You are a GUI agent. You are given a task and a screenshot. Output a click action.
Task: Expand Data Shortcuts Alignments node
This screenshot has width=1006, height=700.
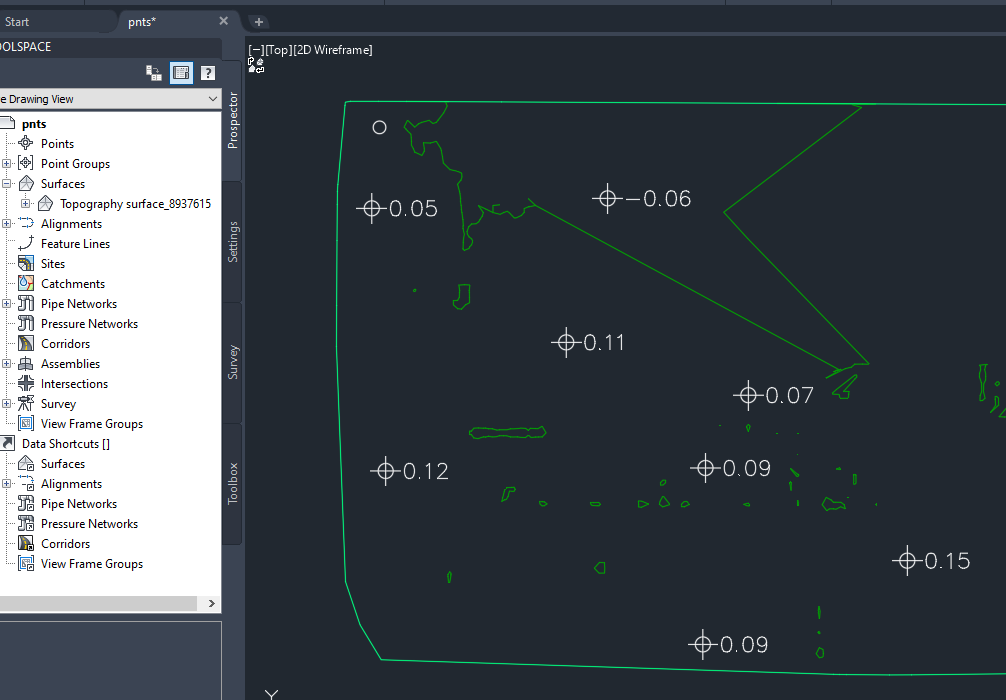click(x=6, y=484)
